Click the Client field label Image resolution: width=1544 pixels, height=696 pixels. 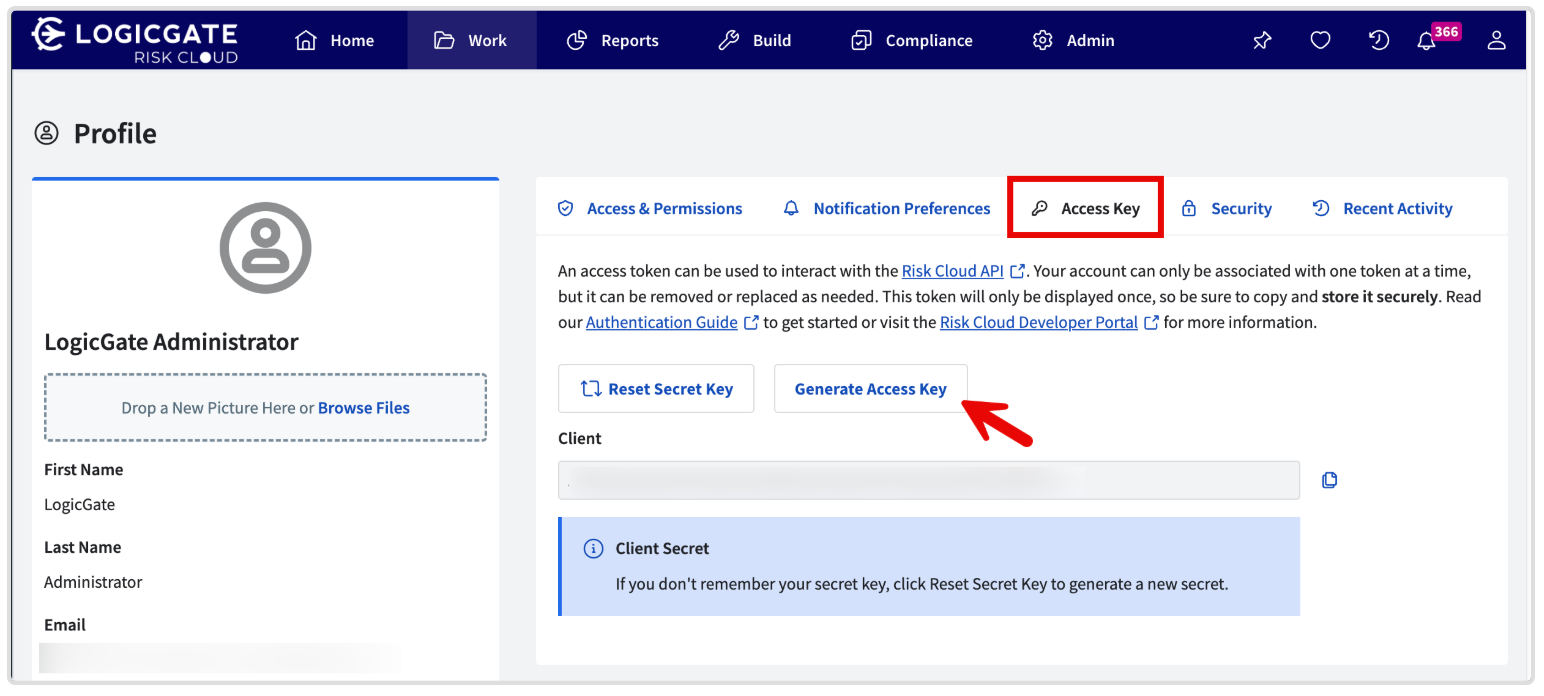click(580, 438)
